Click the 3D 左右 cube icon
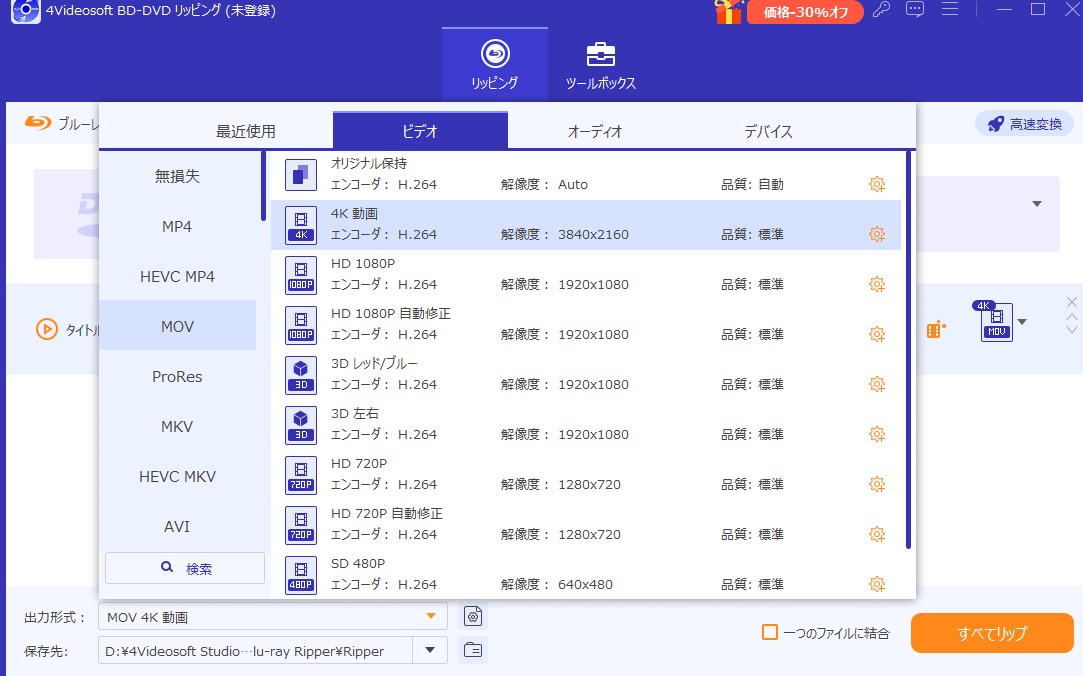The image size is (1083, 676). coord(301,425)
